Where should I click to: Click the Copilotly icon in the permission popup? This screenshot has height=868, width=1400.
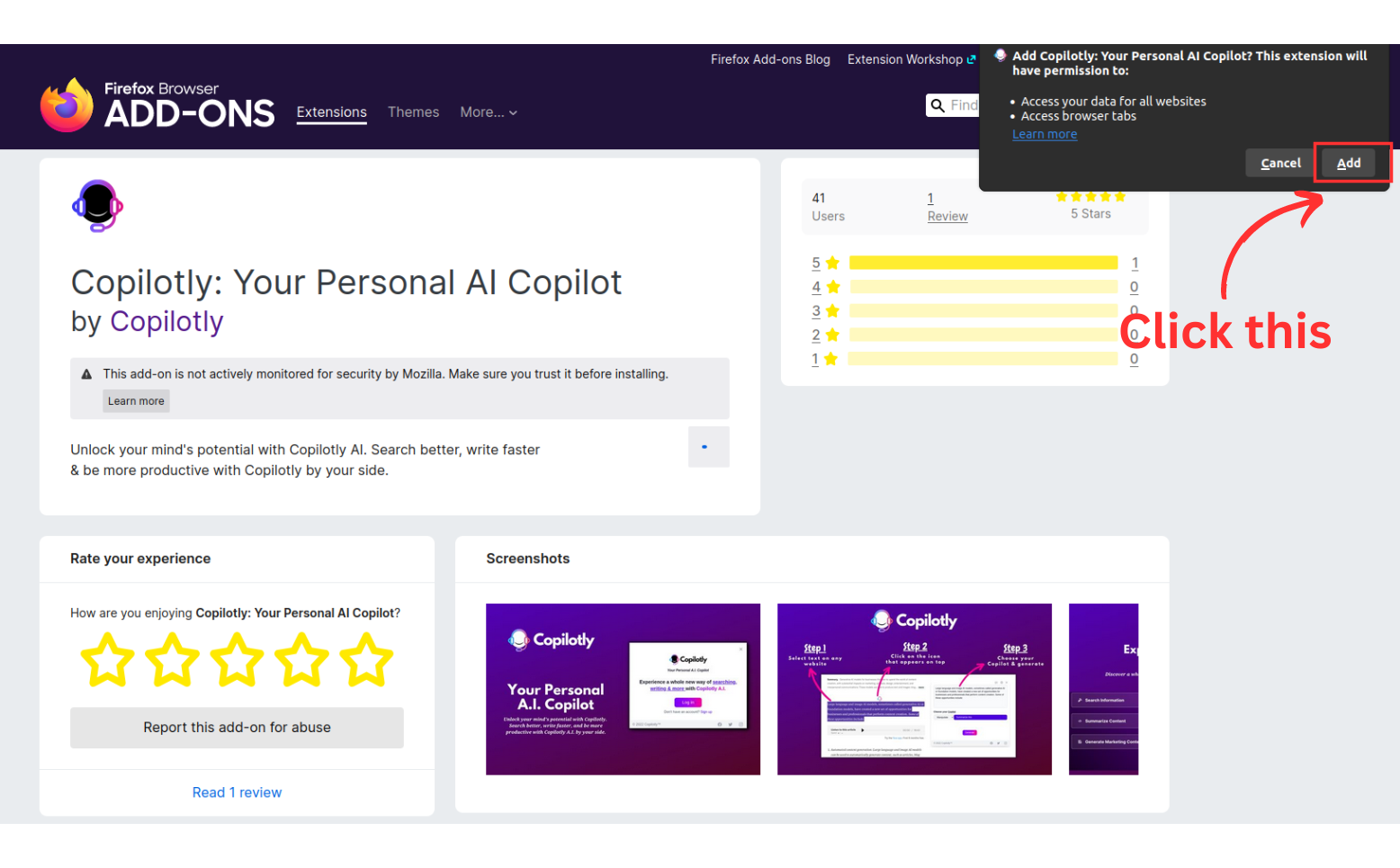[1000, 56]
